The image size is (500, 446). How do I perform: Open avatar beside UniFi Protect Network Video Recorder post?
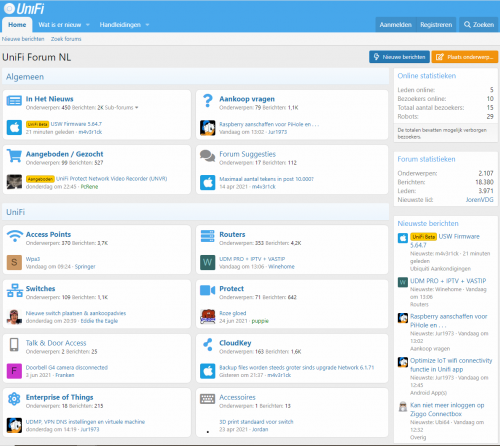pos(14,182)
